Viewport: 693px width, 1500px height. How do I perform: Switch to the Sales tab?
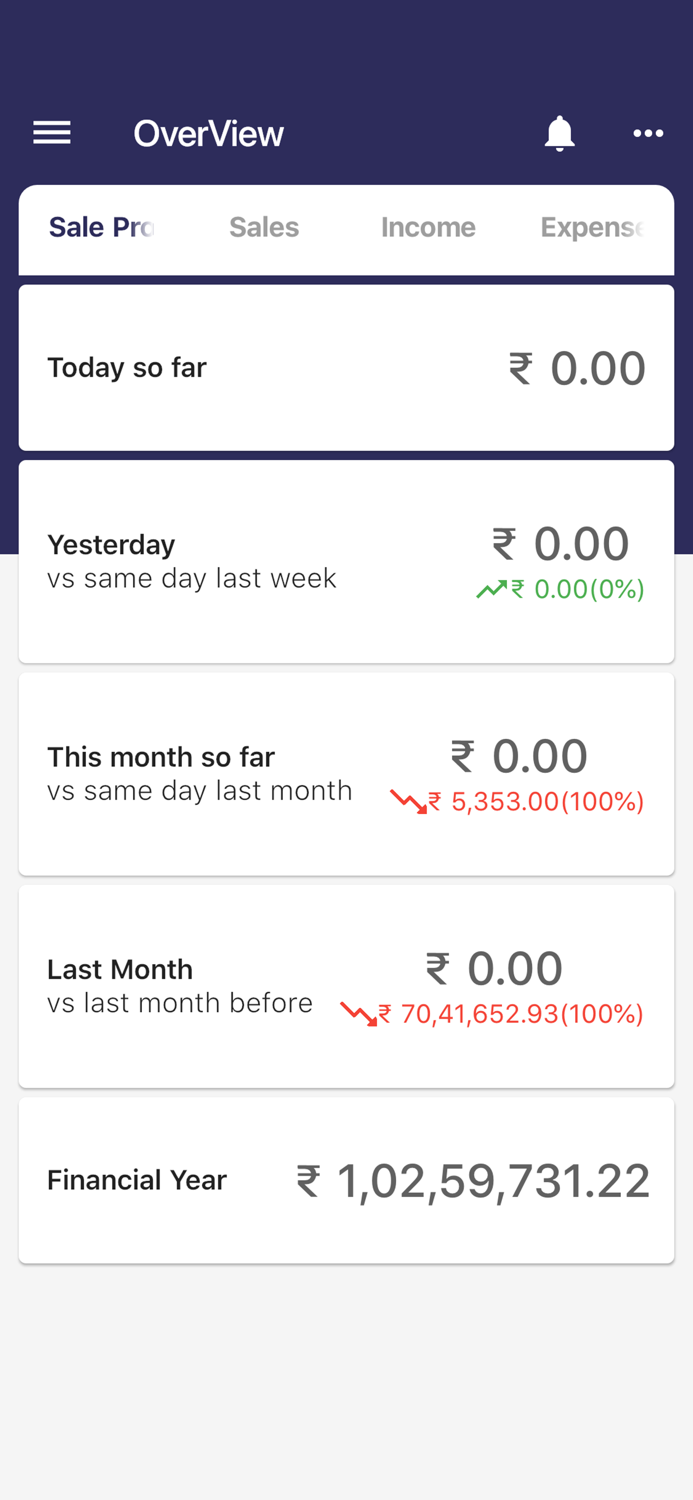point(264,227)
